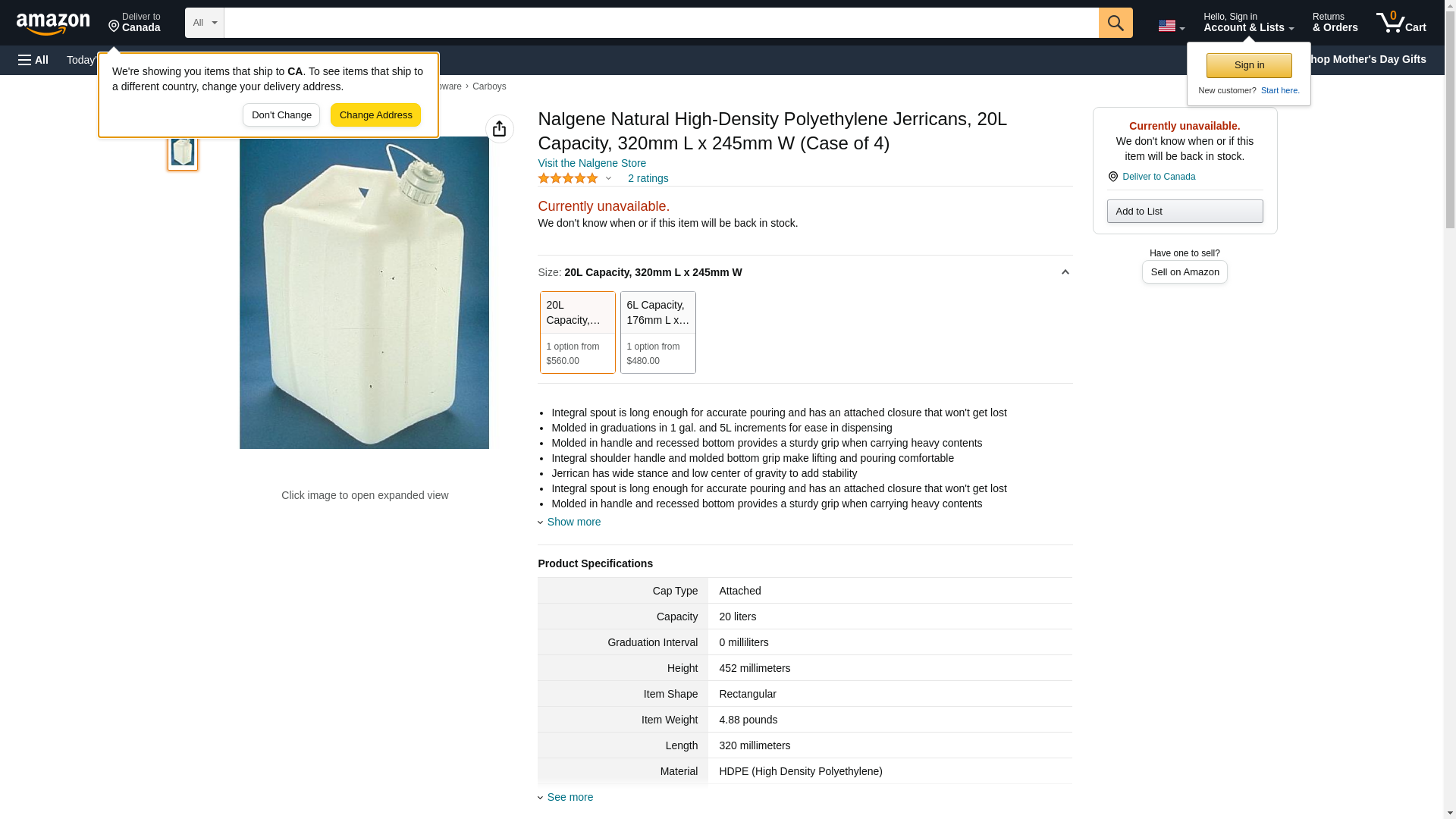Open the search category All dropdown
1456x819 pixels.
(x=205, y=23)
